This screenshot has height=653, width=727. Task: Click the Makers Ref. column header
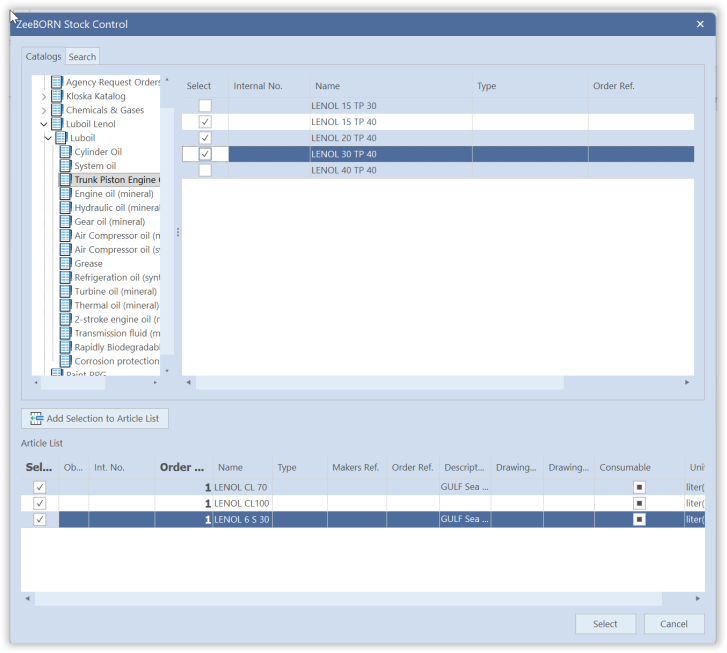(356, 467)
